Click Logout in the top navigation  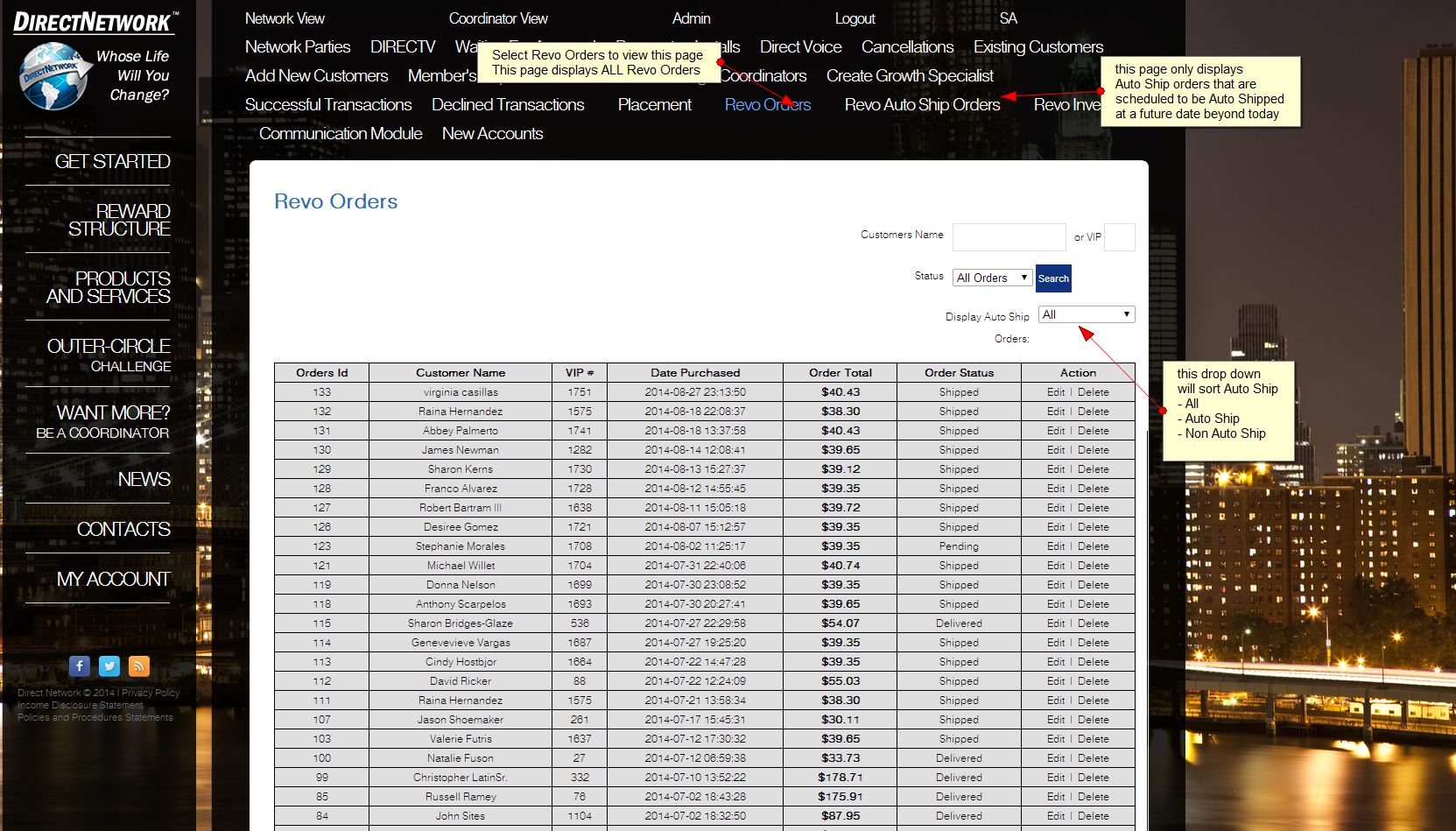[855, 18]
